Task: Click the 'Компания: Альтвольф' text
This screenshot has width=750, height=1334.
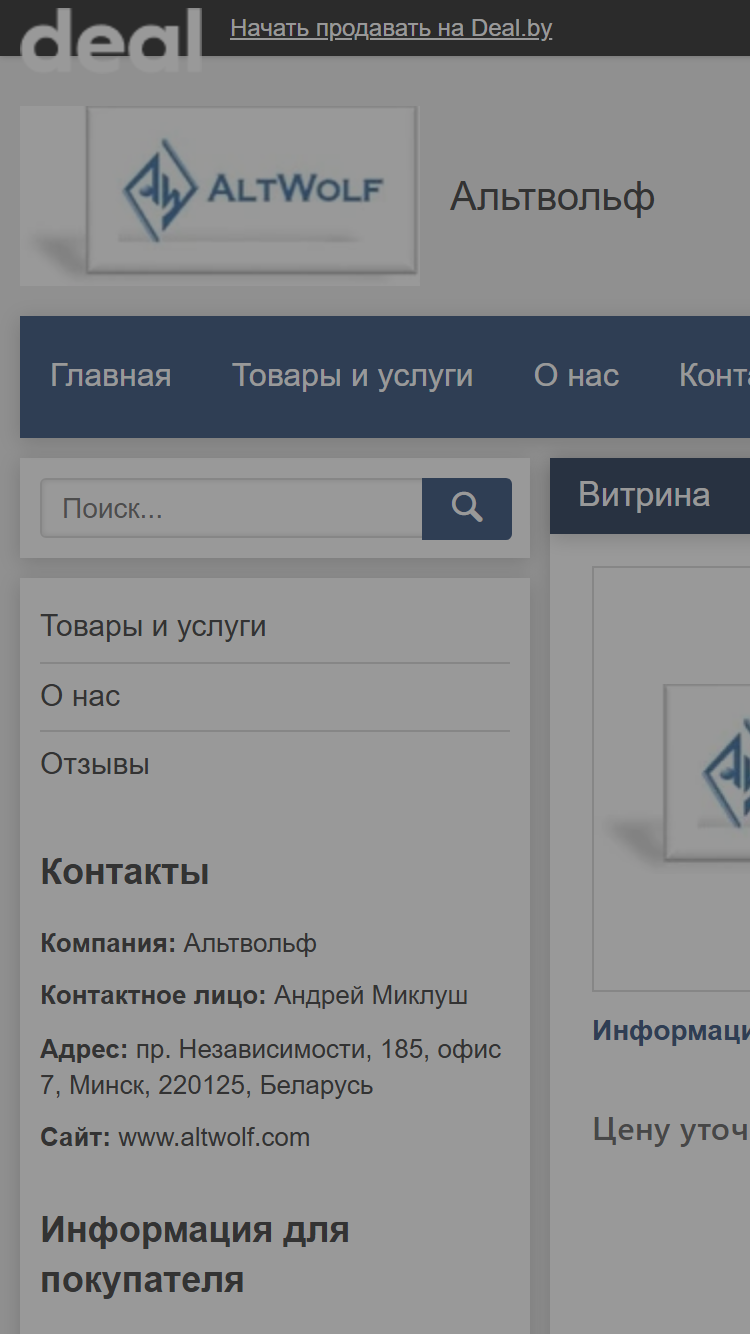Action: [179, 943]
